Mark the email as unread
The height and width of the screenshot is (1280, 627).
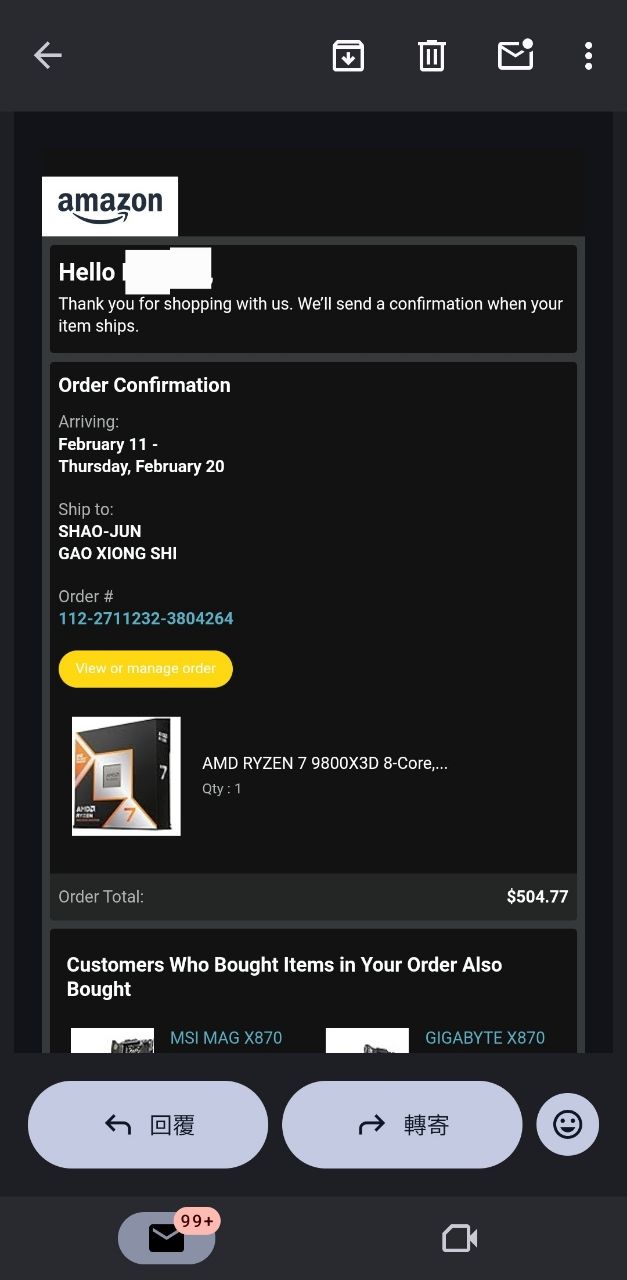(x=515, y=56)
